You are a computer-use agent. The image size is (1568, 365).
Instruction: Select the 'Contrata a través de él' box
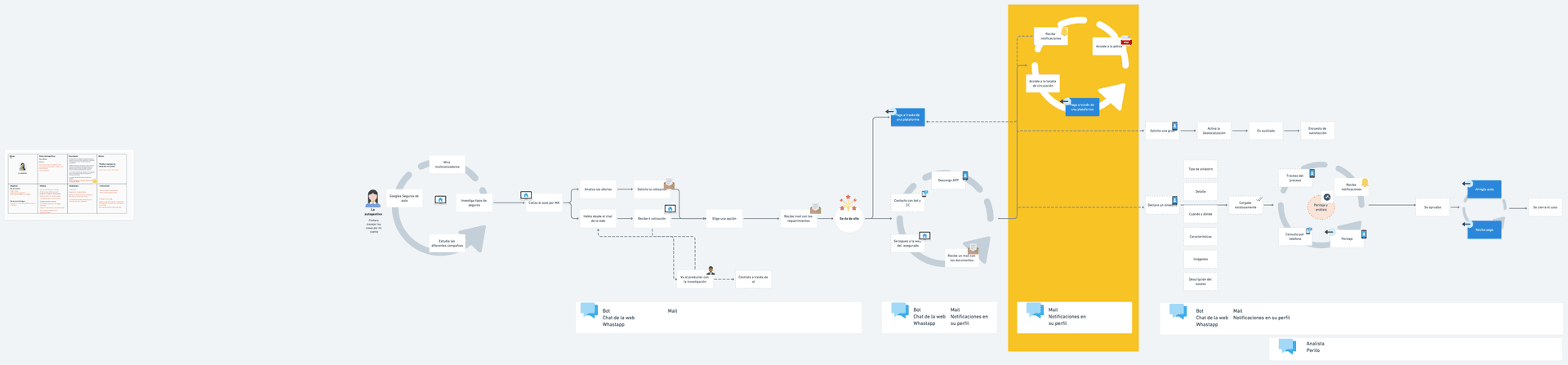[x=753, y=279]
